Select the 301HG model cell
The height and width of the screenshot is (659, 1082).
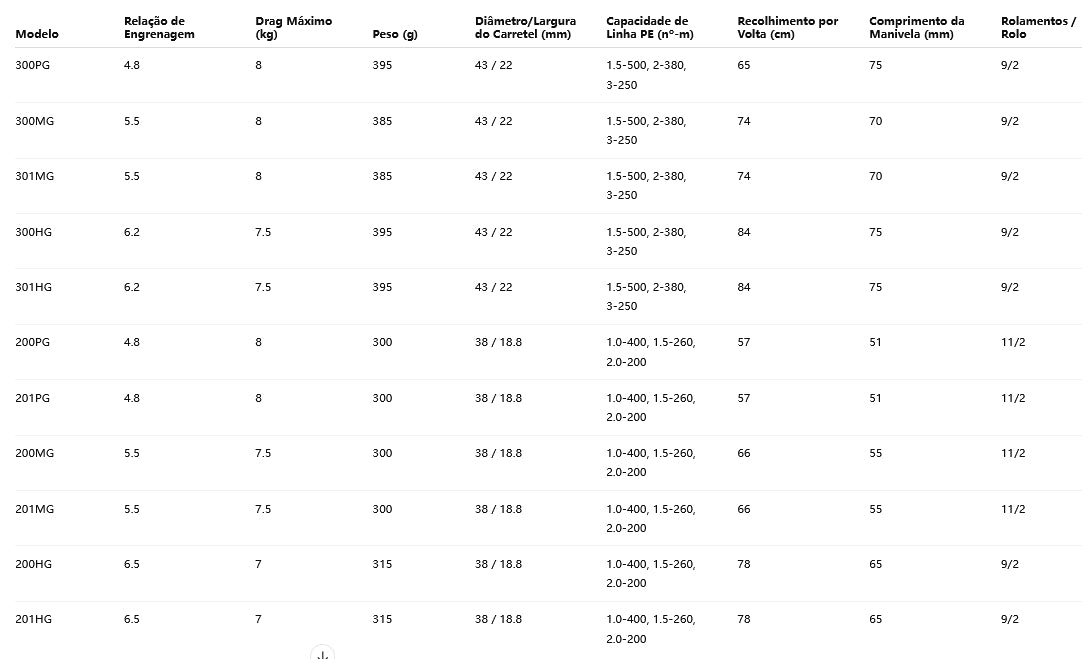click(33, 287)
